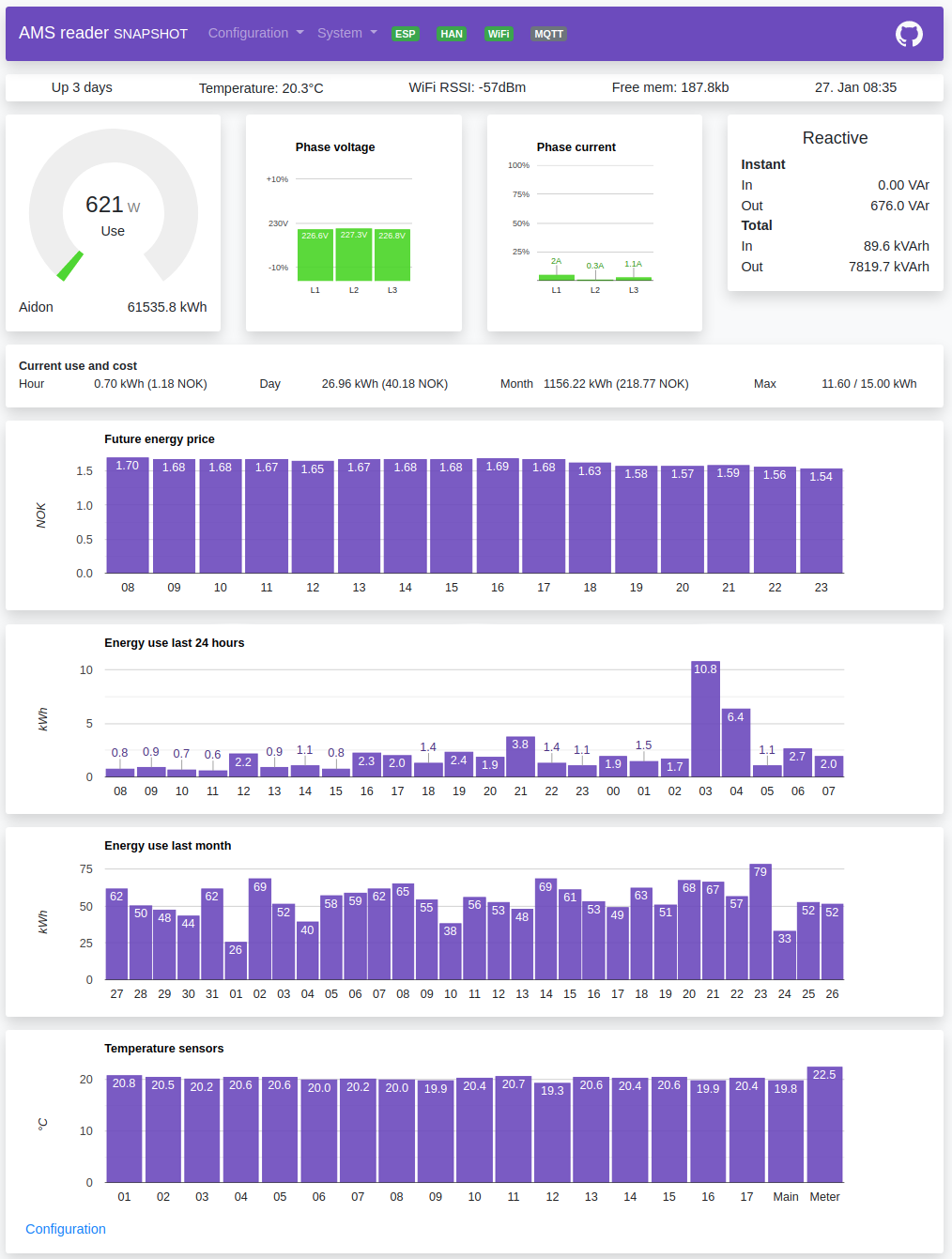952x1259 pixels.
Task: Open the Configuration link at page bottom
Action: tap(66, 1229)
